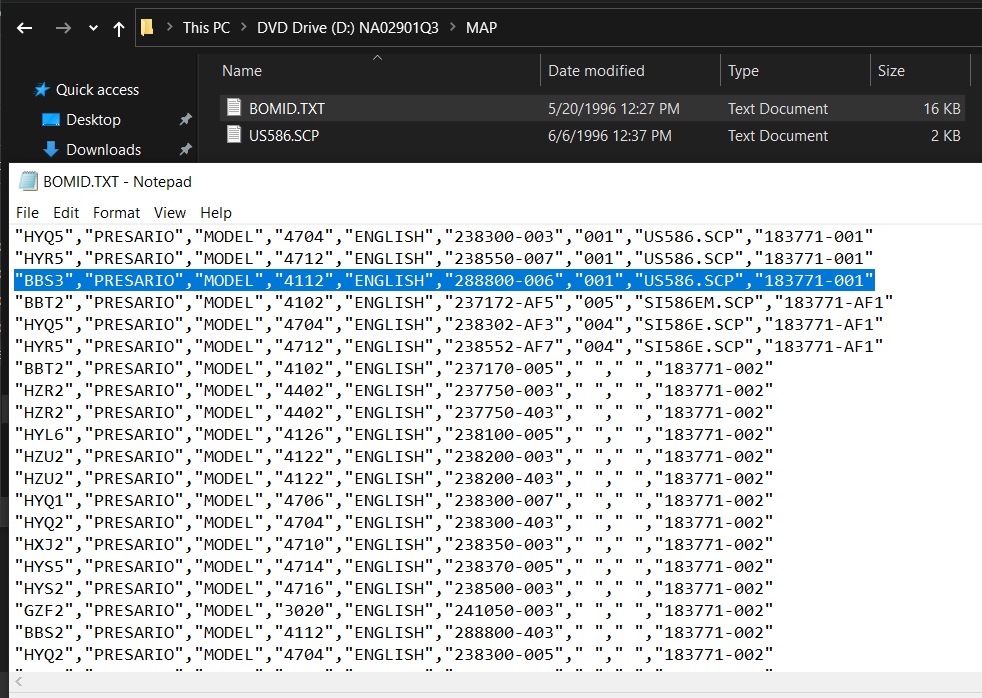Sort files by Name column
982x698 pixels.
pyautogui.click(x=242, y=71)
